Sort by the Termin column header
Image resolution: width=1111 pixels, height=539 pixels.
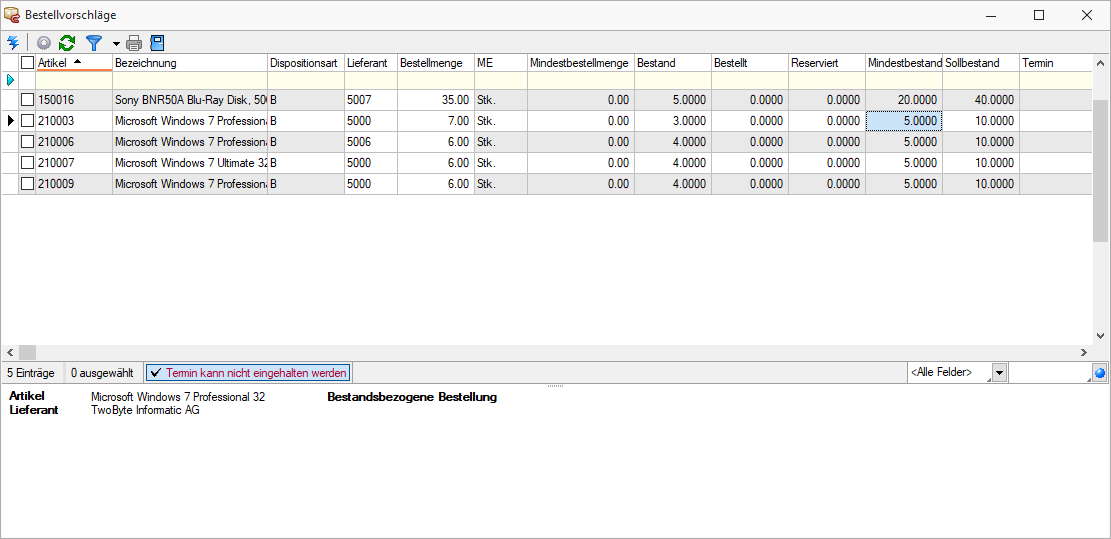[x=1054, y=63]
